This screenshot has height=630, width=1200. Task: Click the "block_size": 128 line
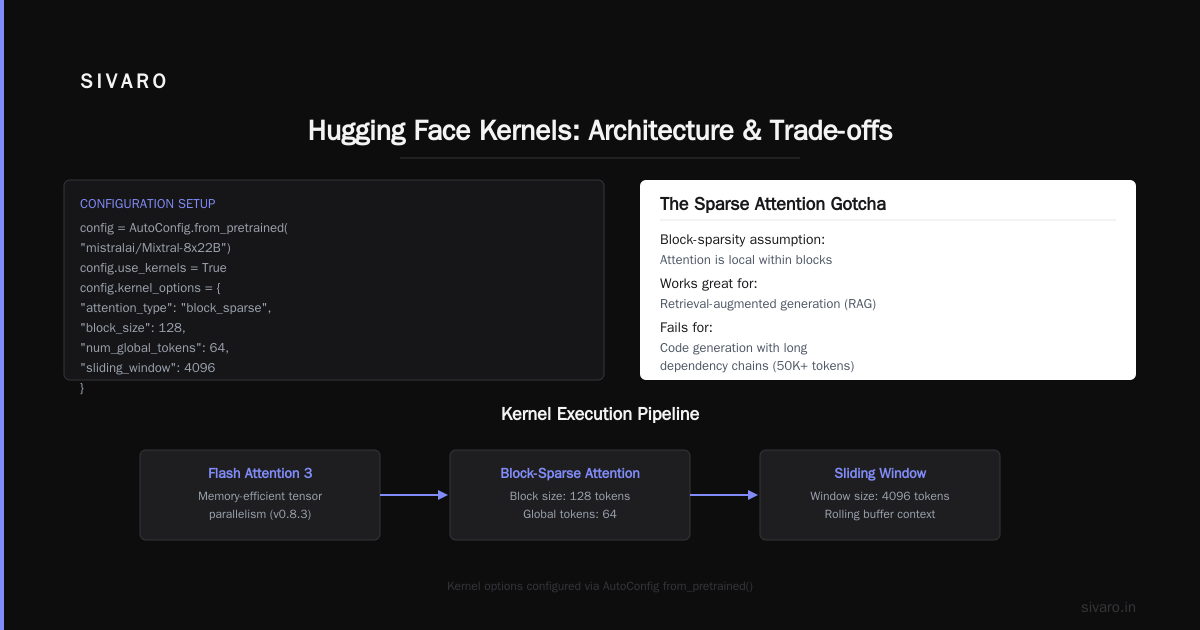(133, 328)
